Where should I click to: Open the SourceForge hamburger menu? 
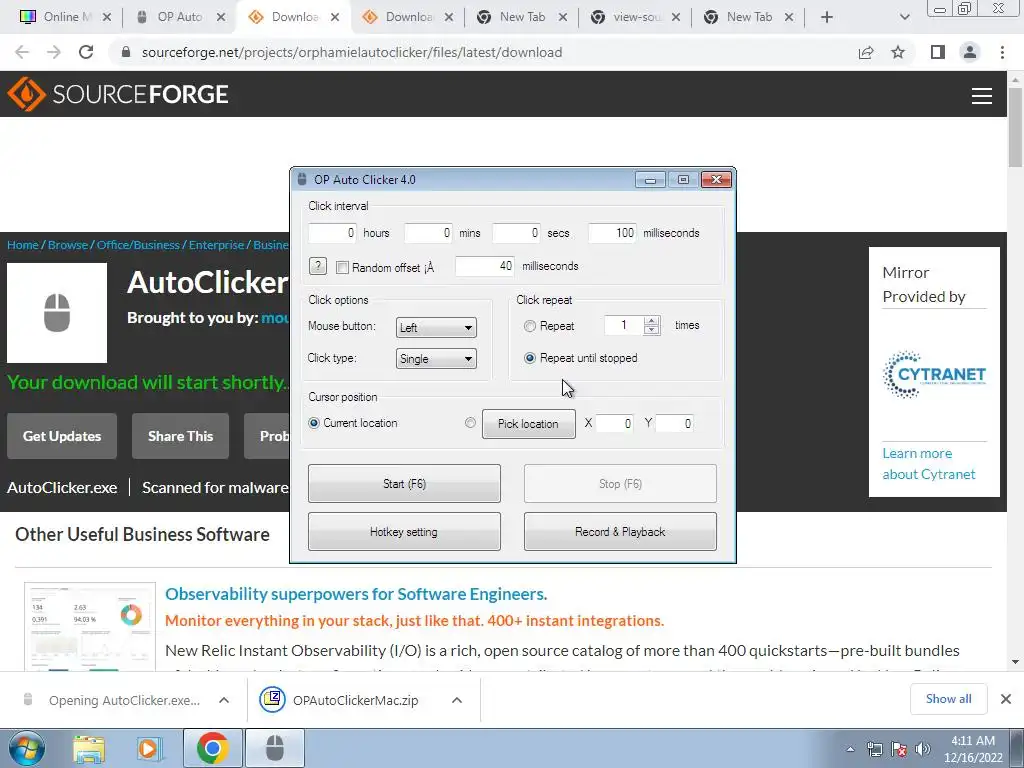(x=981, y=96)
